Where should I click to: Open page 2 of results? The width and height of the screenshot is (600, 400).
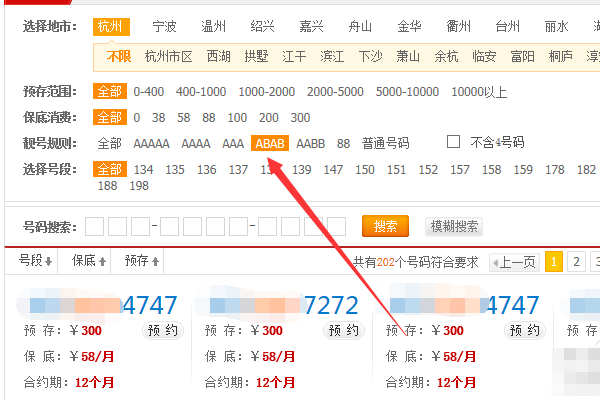point(577,262)
